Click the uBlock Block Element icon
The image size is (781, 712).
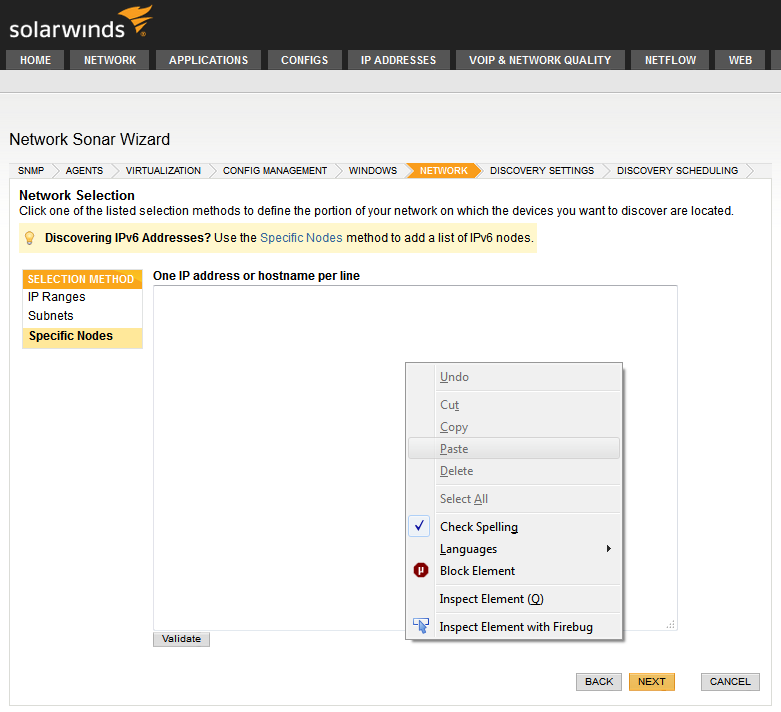click(421, 570)
